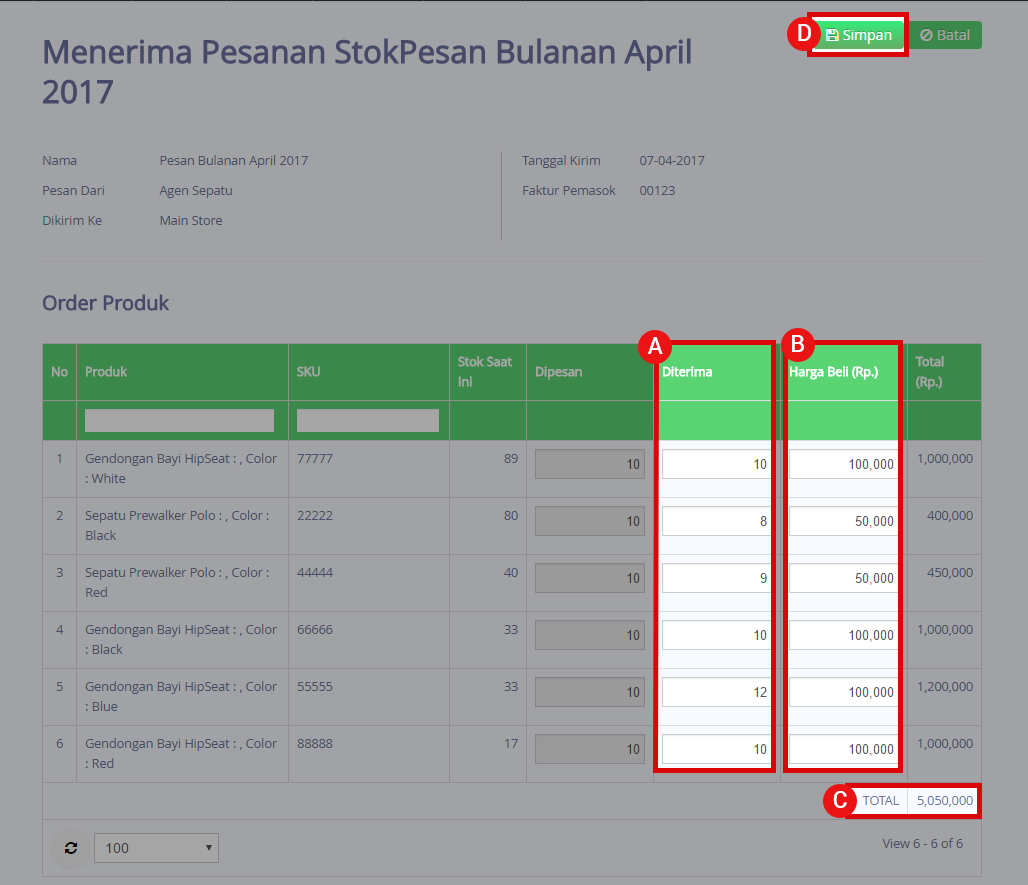Click the stock value 80

[511, 515]
